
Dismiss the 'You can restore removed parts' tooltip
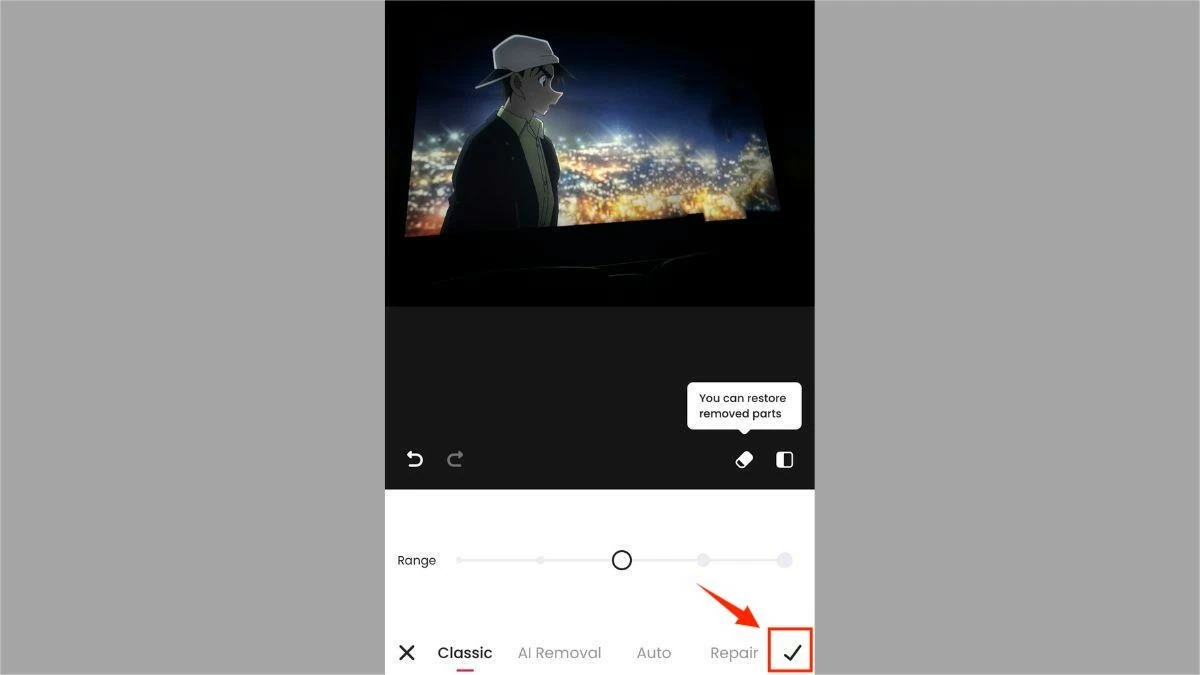click(743, 406)
